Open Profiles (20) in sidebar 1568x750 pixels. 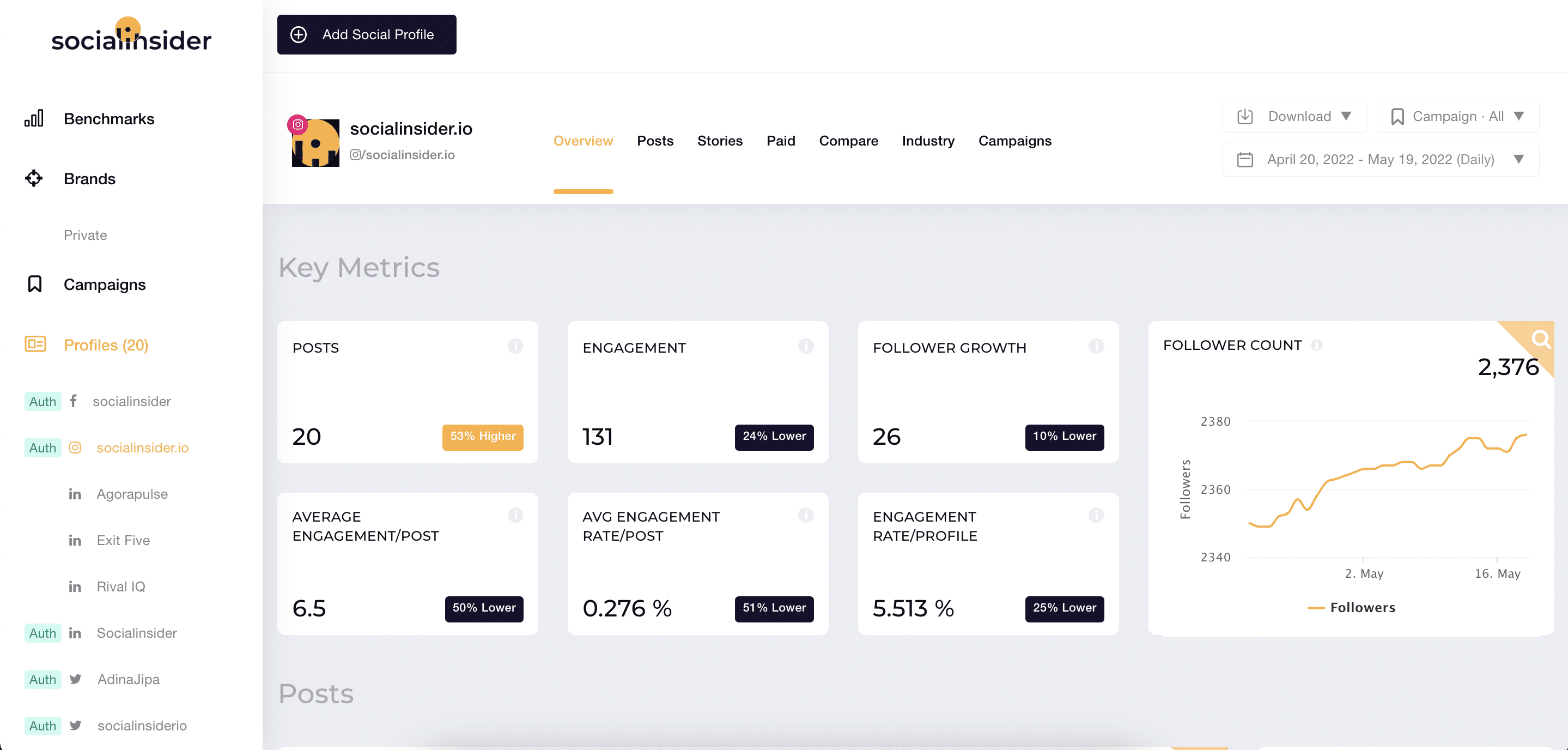pyautogui.click(x=106, y=345)
